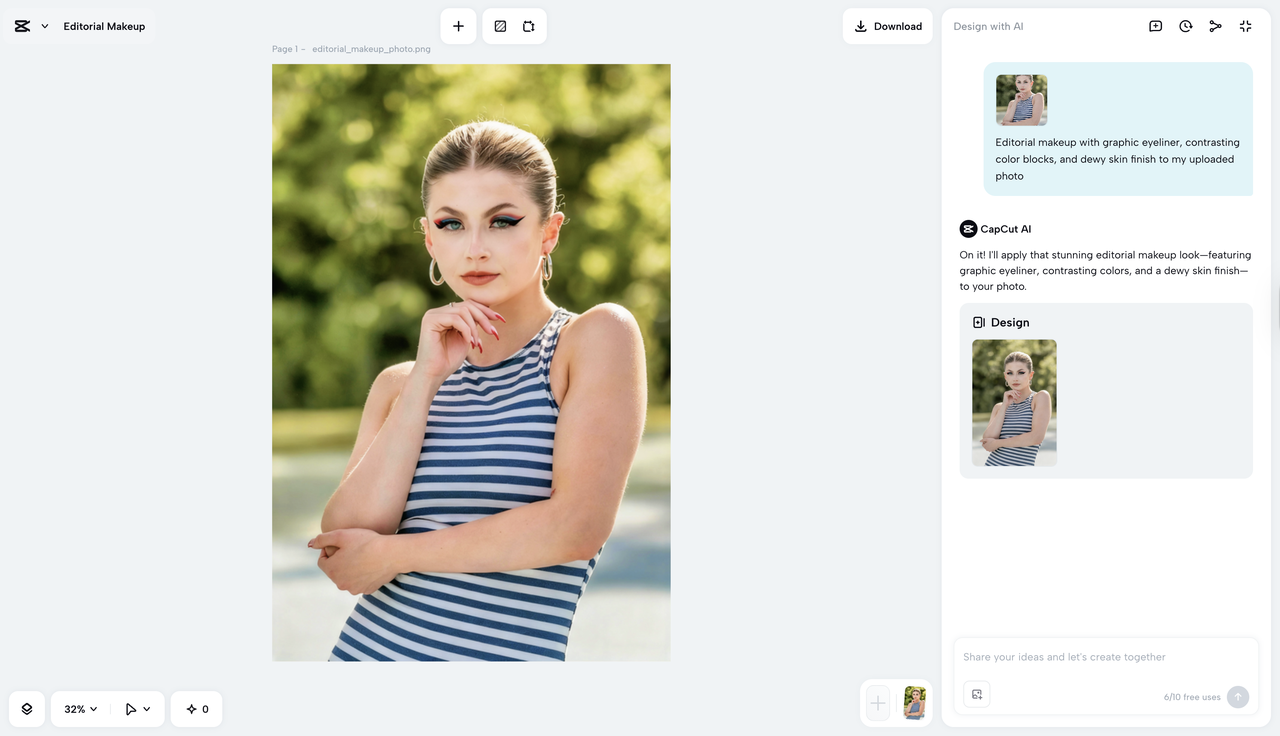
Task: Click the image attachment icon in chat input
Action: (976, 692)
